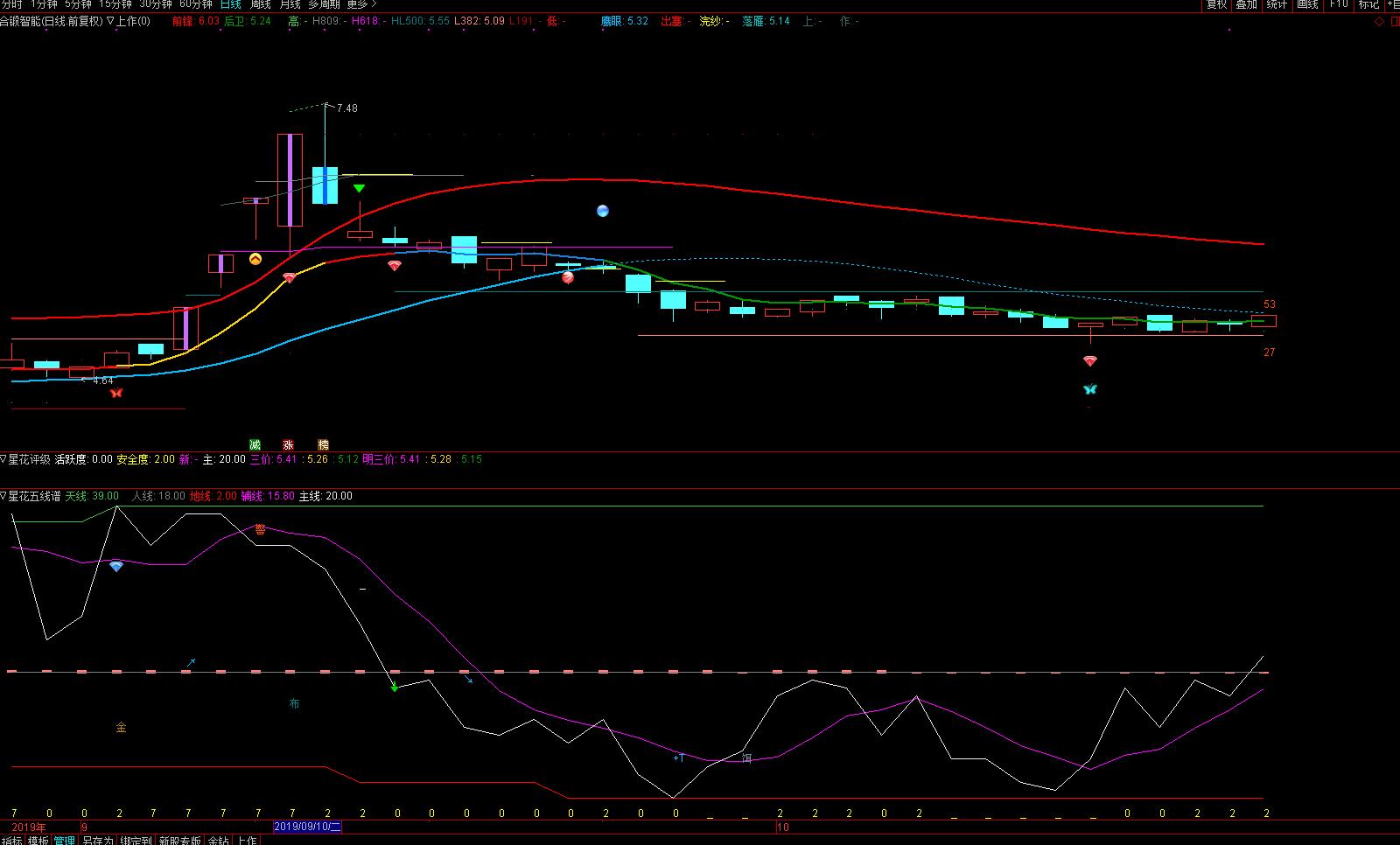The height and width of the screenshot is (845, 1400).
Task: Click the red square icon at top right
Action: tap(1395, 21)
